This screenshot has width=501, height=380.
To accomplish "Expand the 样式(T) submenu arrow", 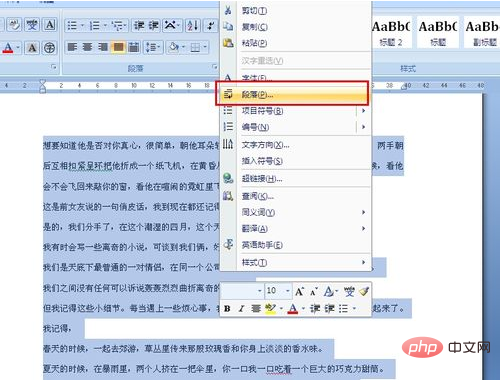I will click(363, 262).
